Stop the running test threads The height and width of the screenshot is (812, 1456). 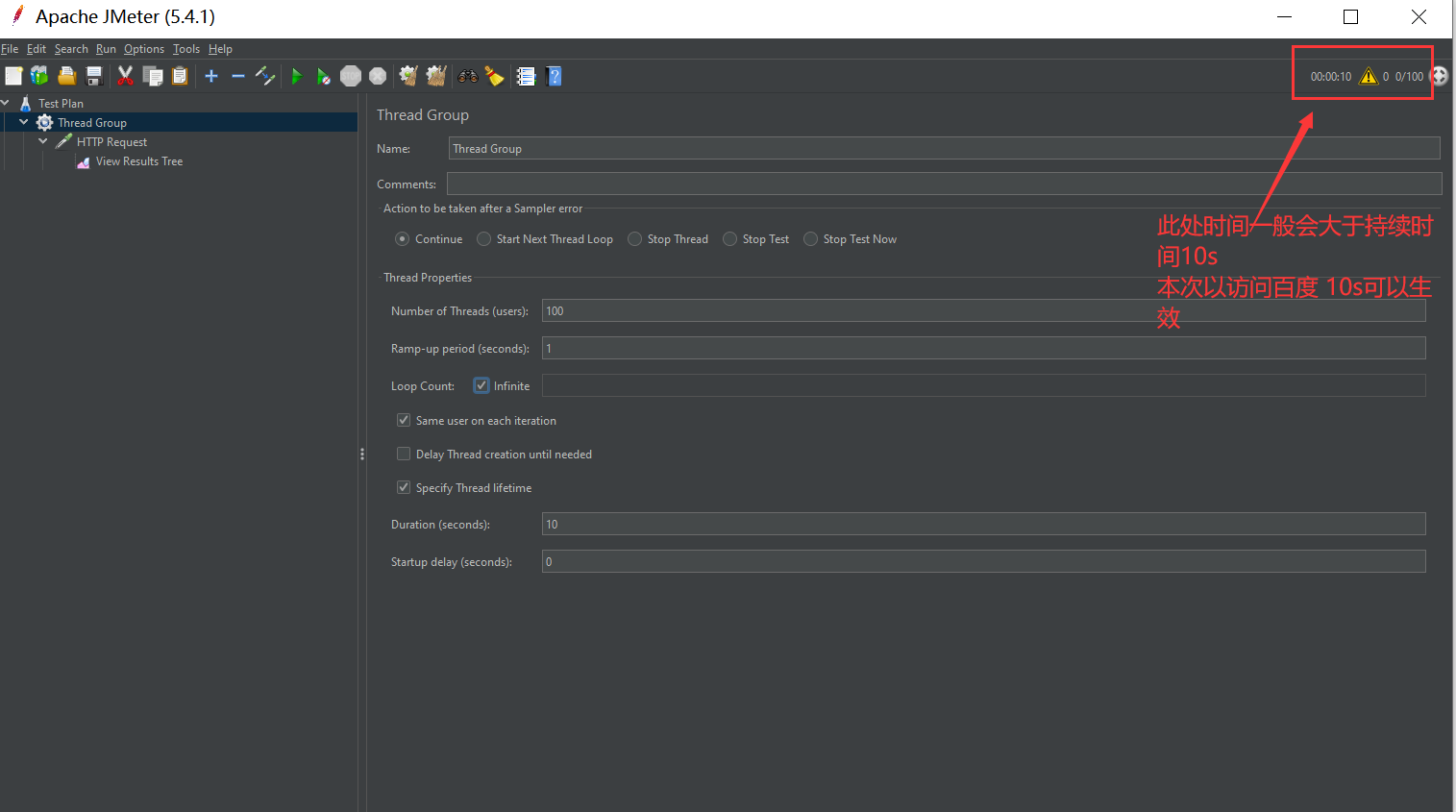pyautogui.click(x=351, y=76)
